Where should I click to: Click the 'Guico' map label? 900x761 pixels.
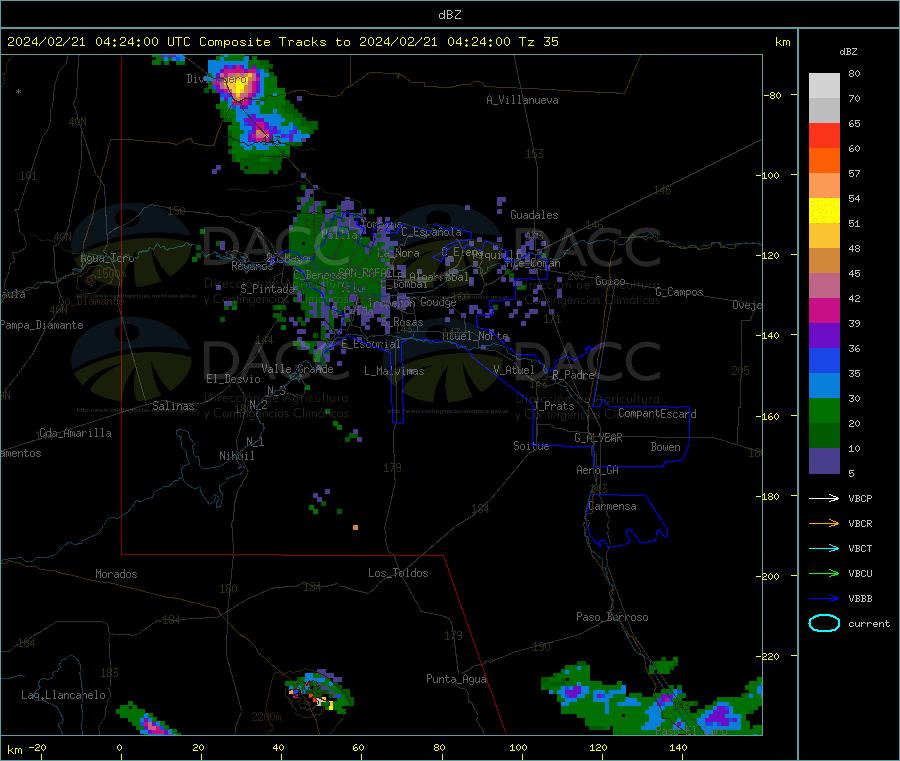click(x=610, y=281)
